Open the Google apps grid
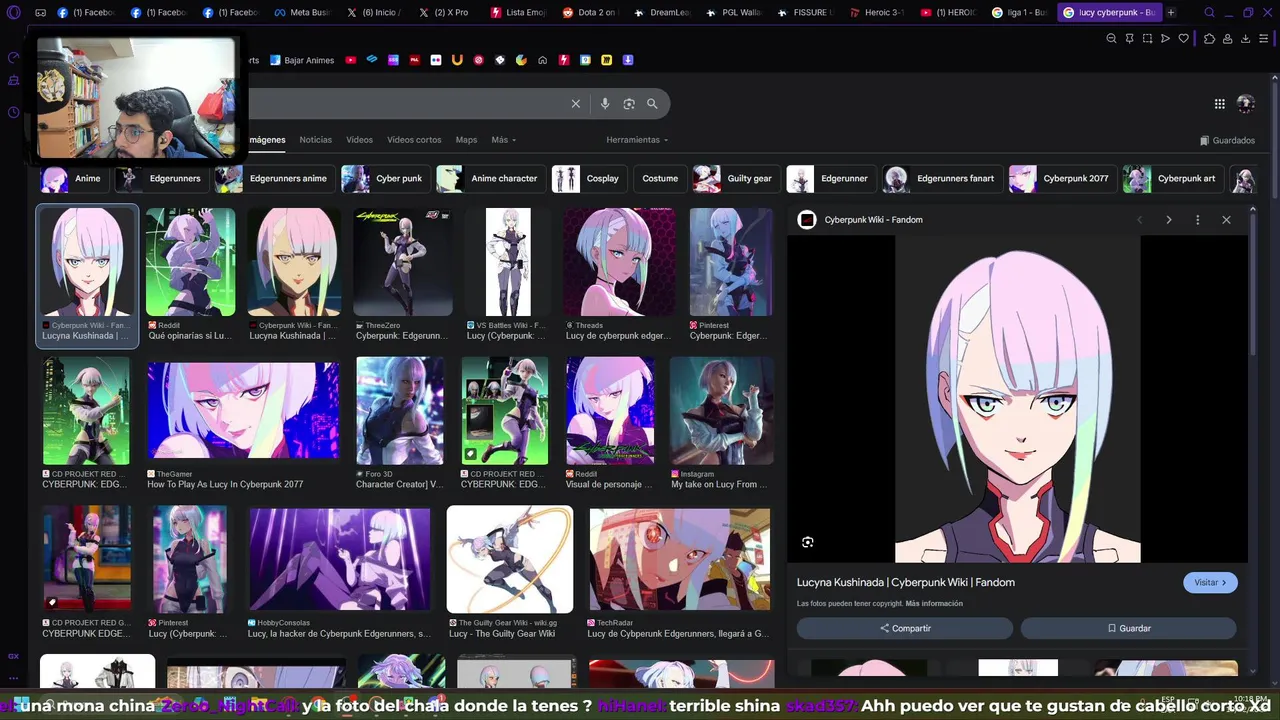Image resolution: width=1280 pixels, height=720 pixels. click(1219, 104)
